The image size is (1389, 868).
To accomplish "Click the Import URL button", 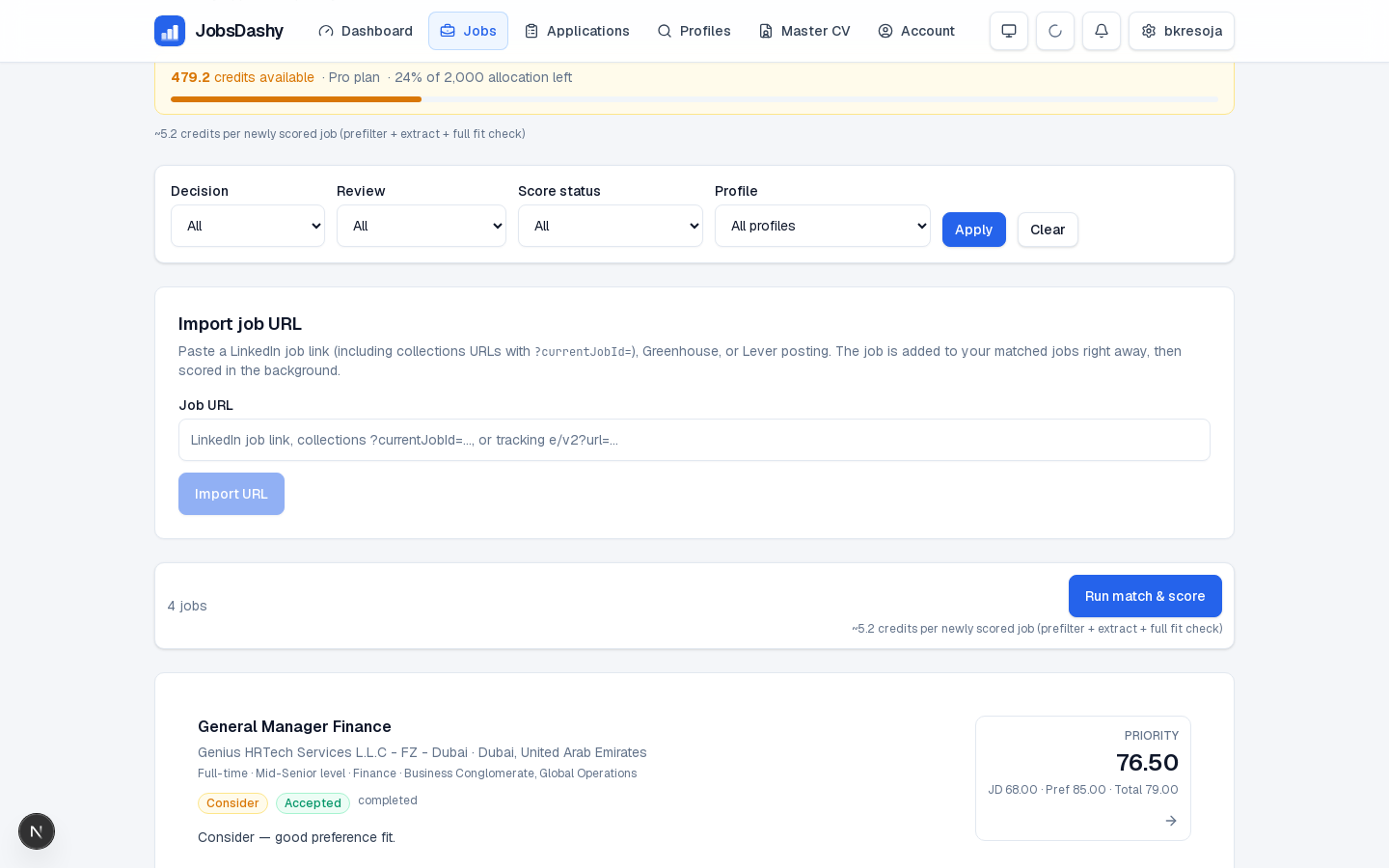I will tap(231, 494).
